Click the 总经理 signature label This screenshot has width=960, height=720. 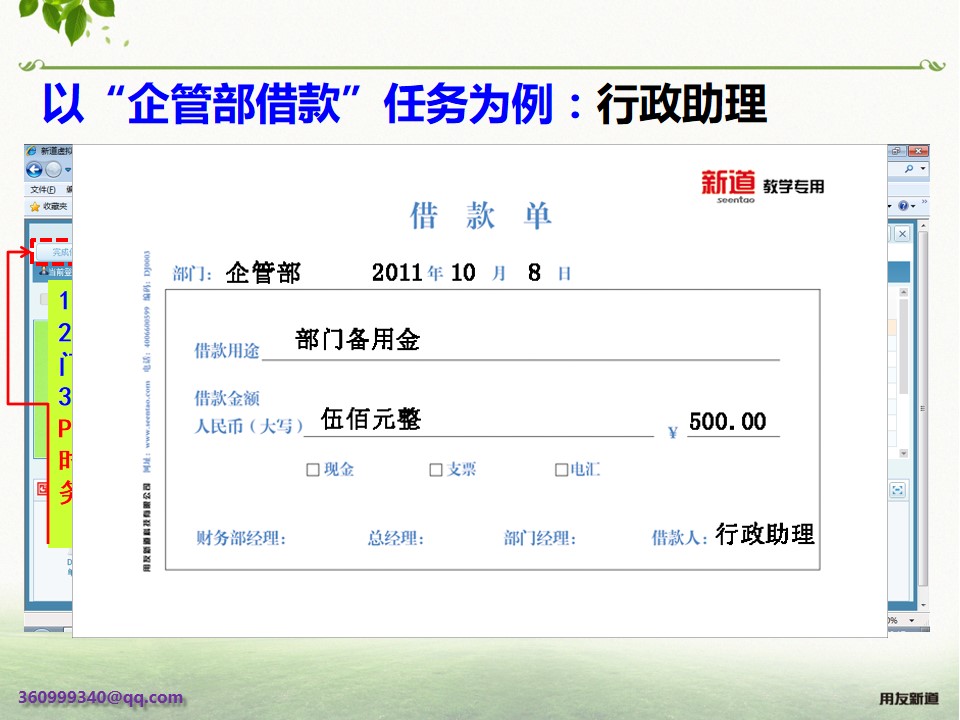[396, 538]
